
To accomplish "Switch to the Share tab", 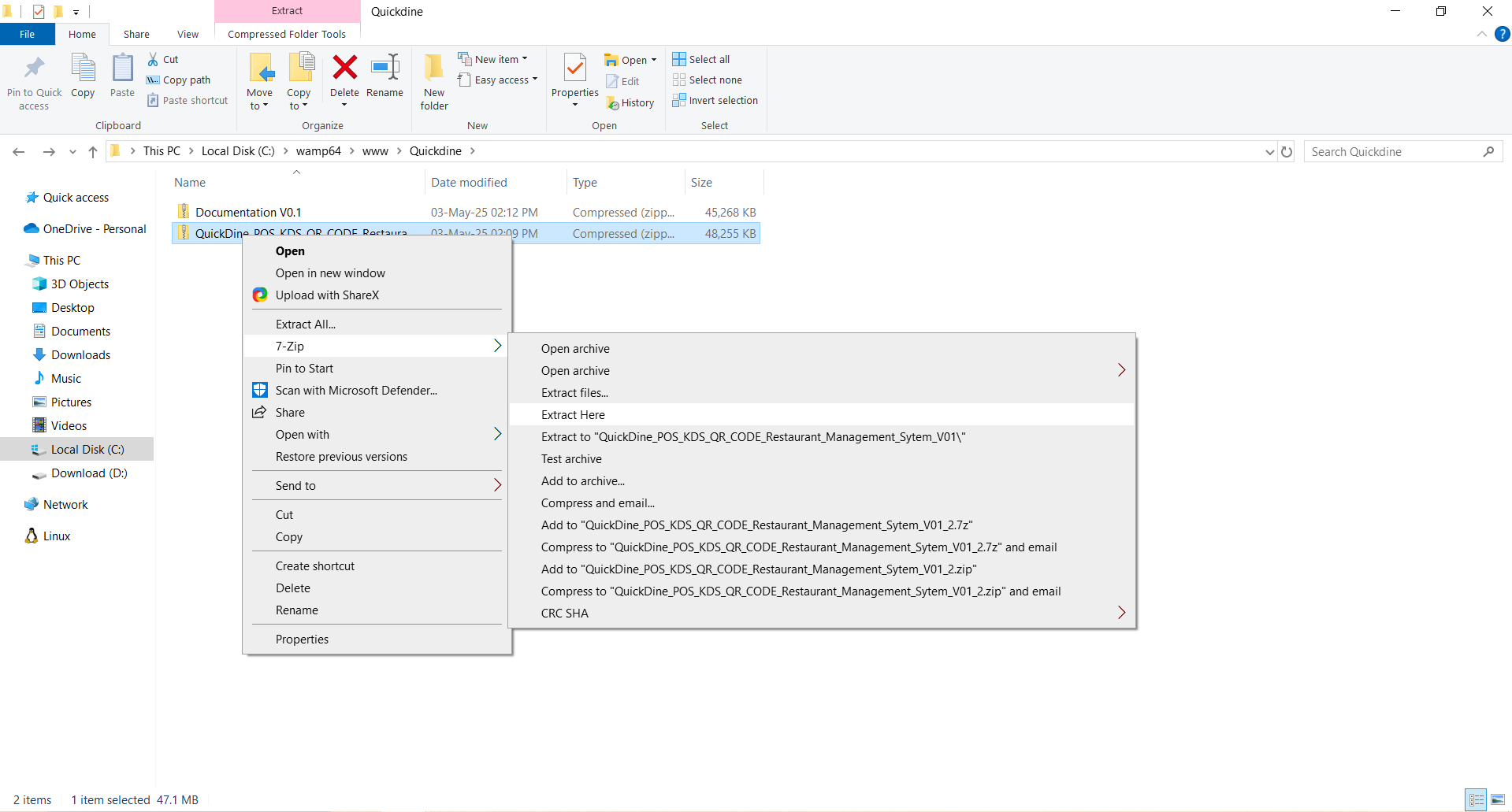I will point(136,34).
